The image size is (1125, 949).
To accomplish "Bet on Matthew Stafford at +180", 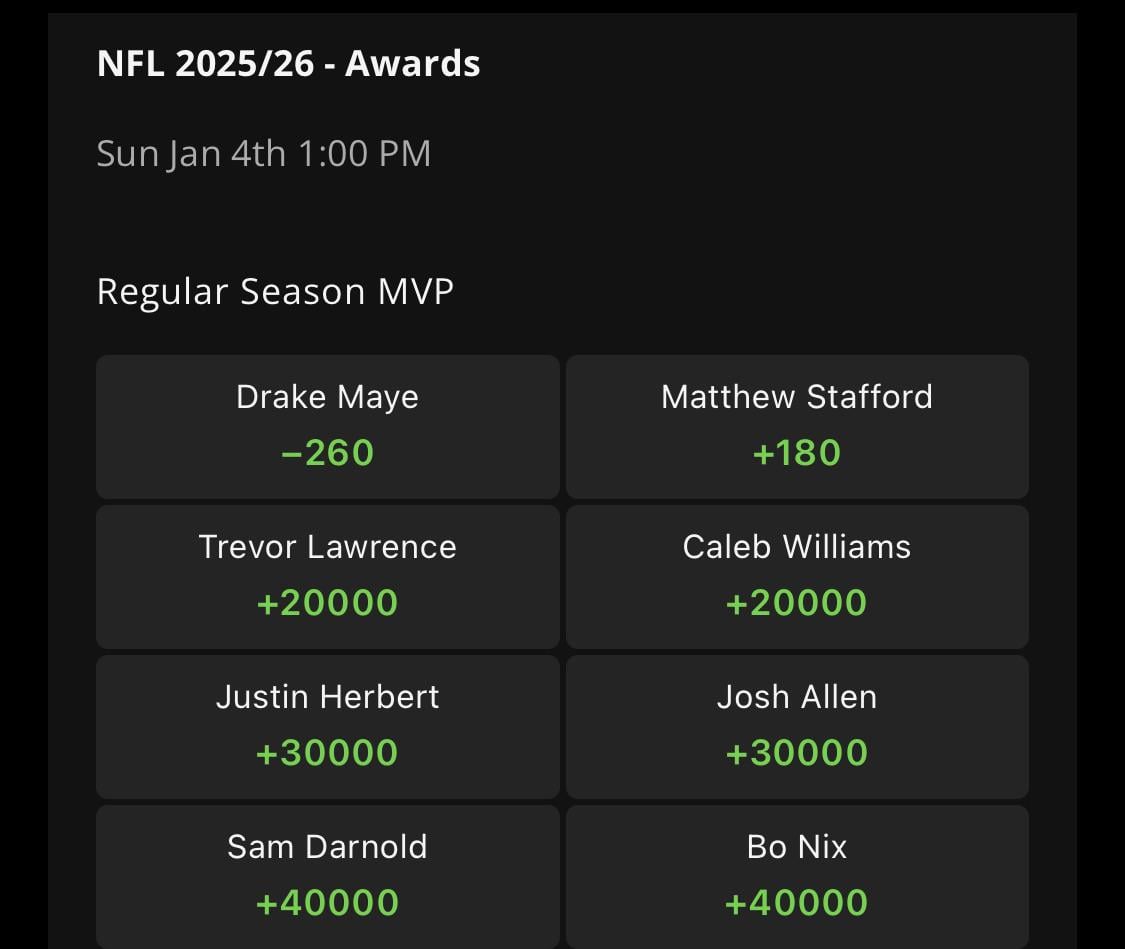I will pos(797,426).
